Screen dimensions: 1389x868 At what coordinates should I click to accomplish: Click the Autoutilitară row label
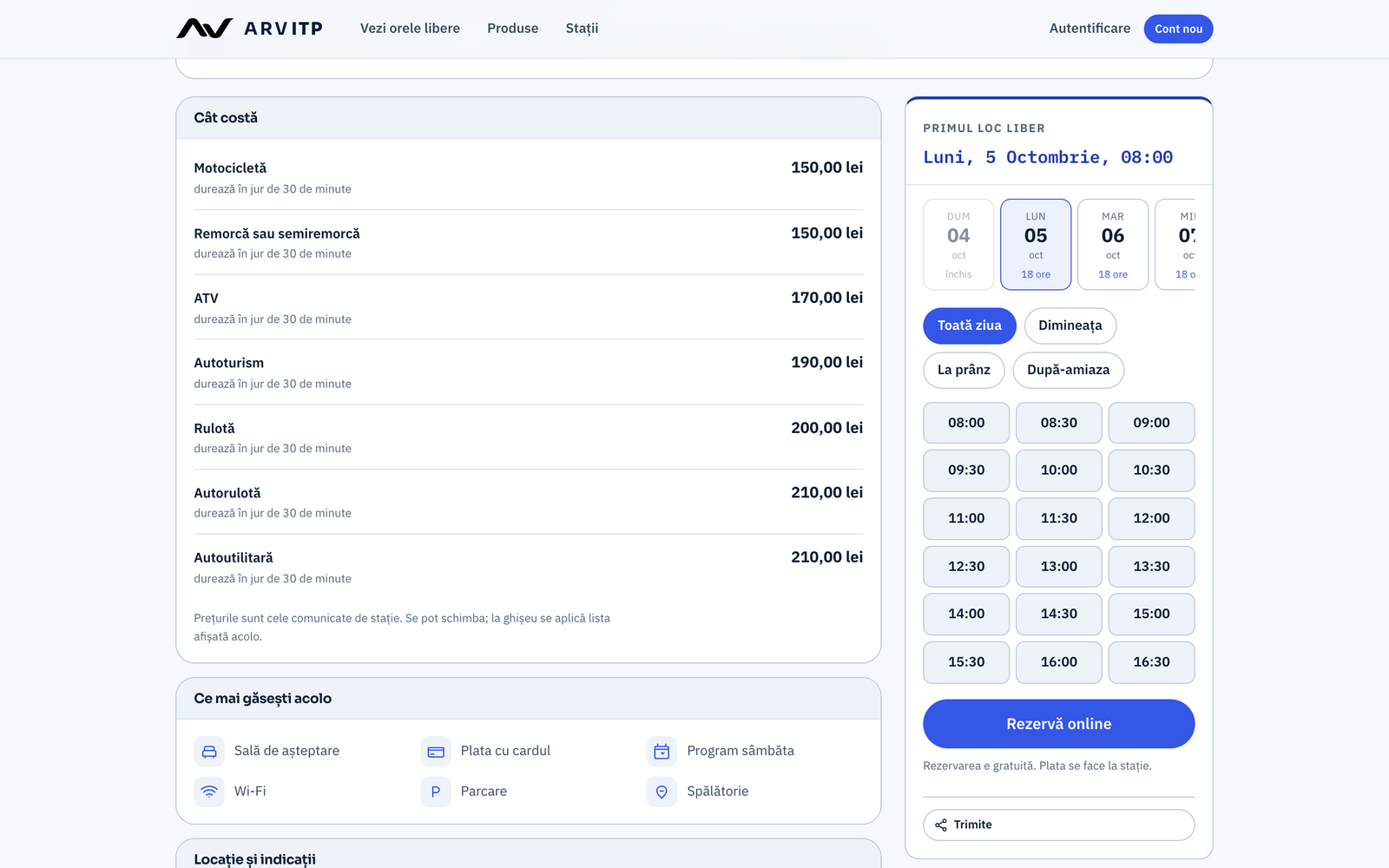click(x=234, y=558)
